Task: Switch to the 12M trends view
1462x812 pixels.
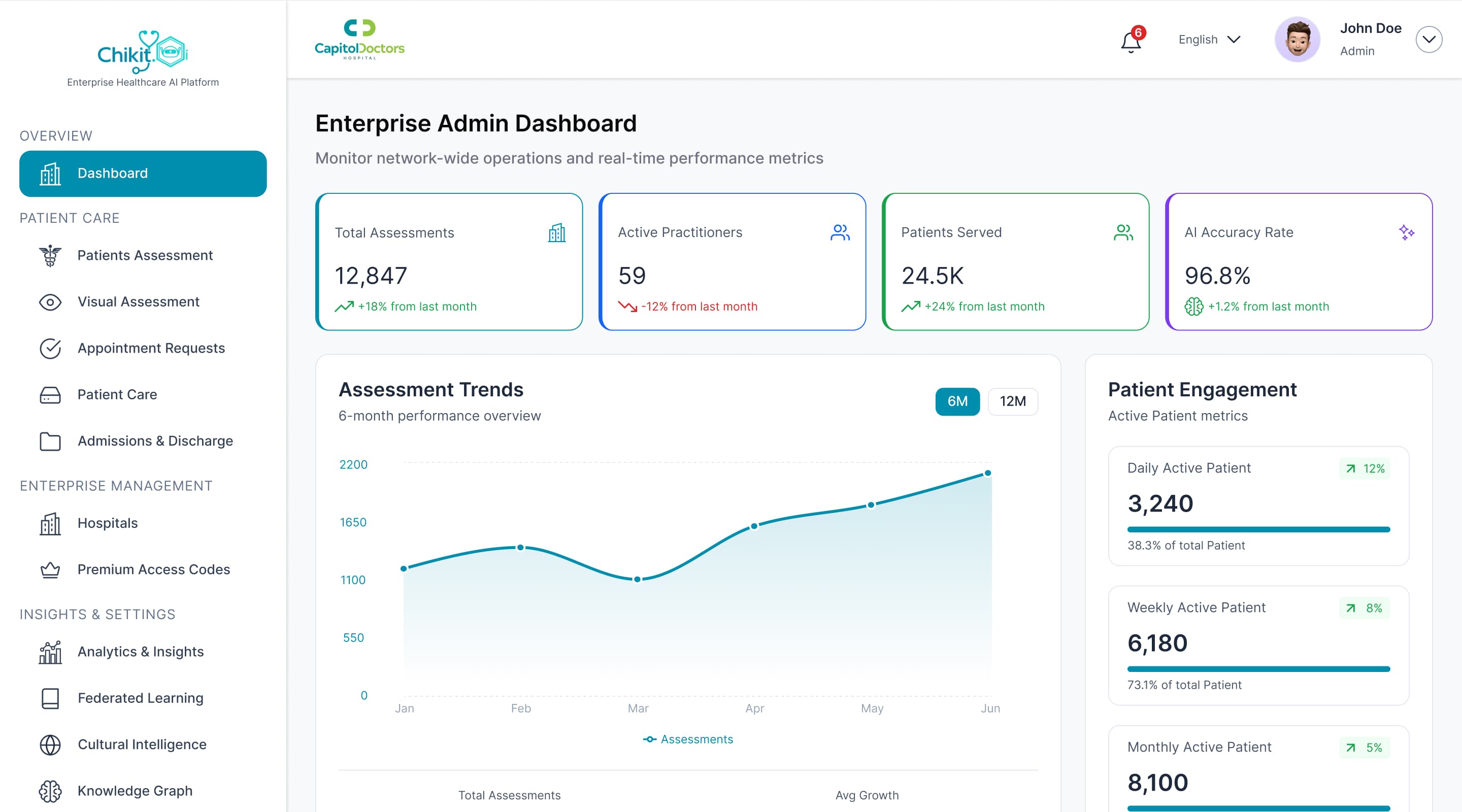Action: point(1013,401)
